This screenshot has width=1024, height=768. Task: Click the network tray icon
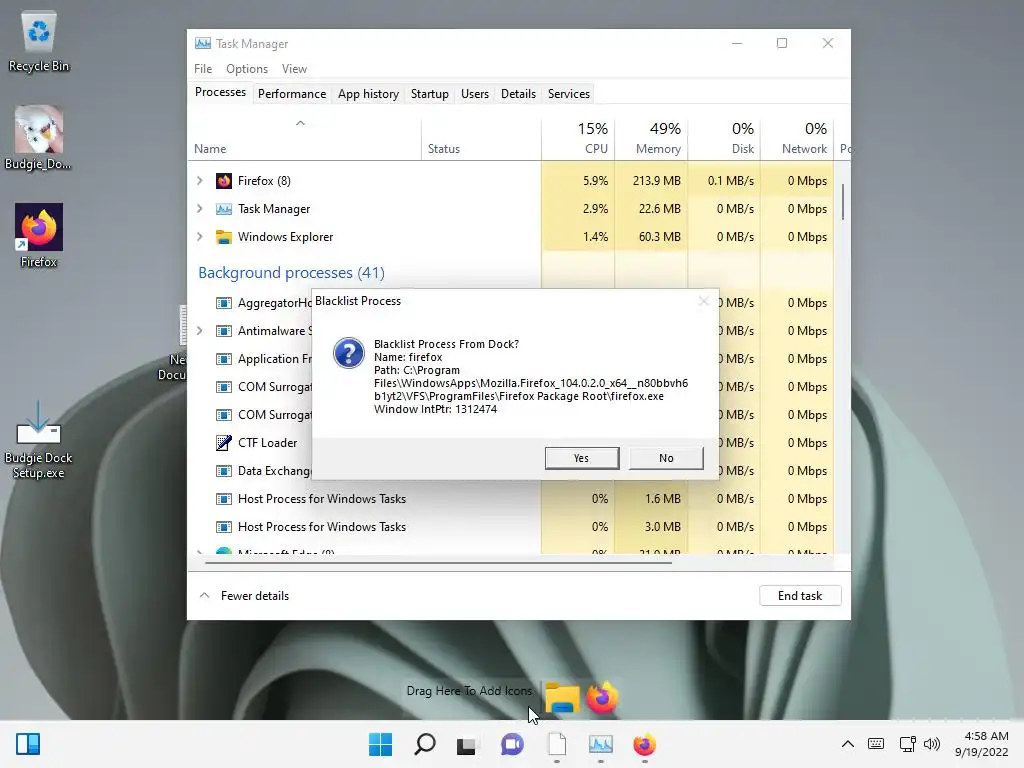pos(907,744)
